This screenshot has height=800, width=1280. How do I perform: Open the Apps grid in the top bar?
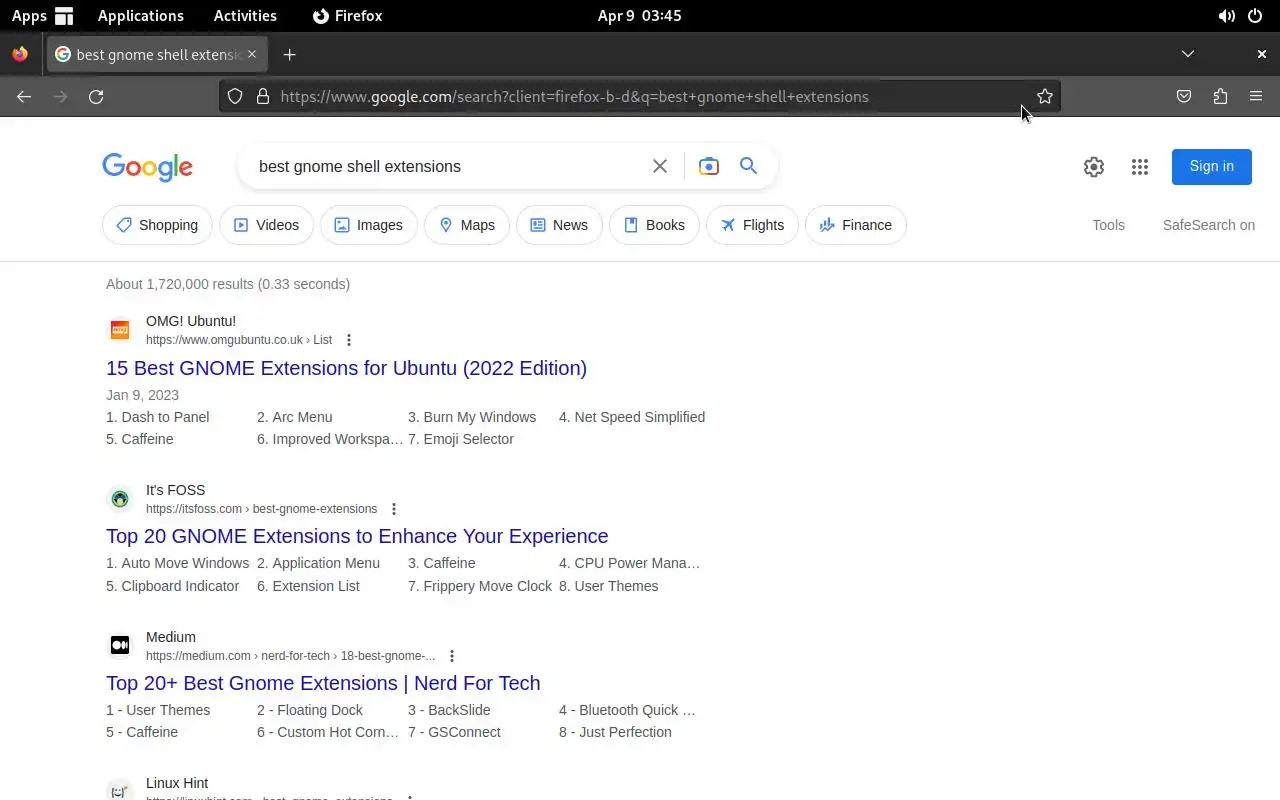pyautogui.click(x=43, y=16)
